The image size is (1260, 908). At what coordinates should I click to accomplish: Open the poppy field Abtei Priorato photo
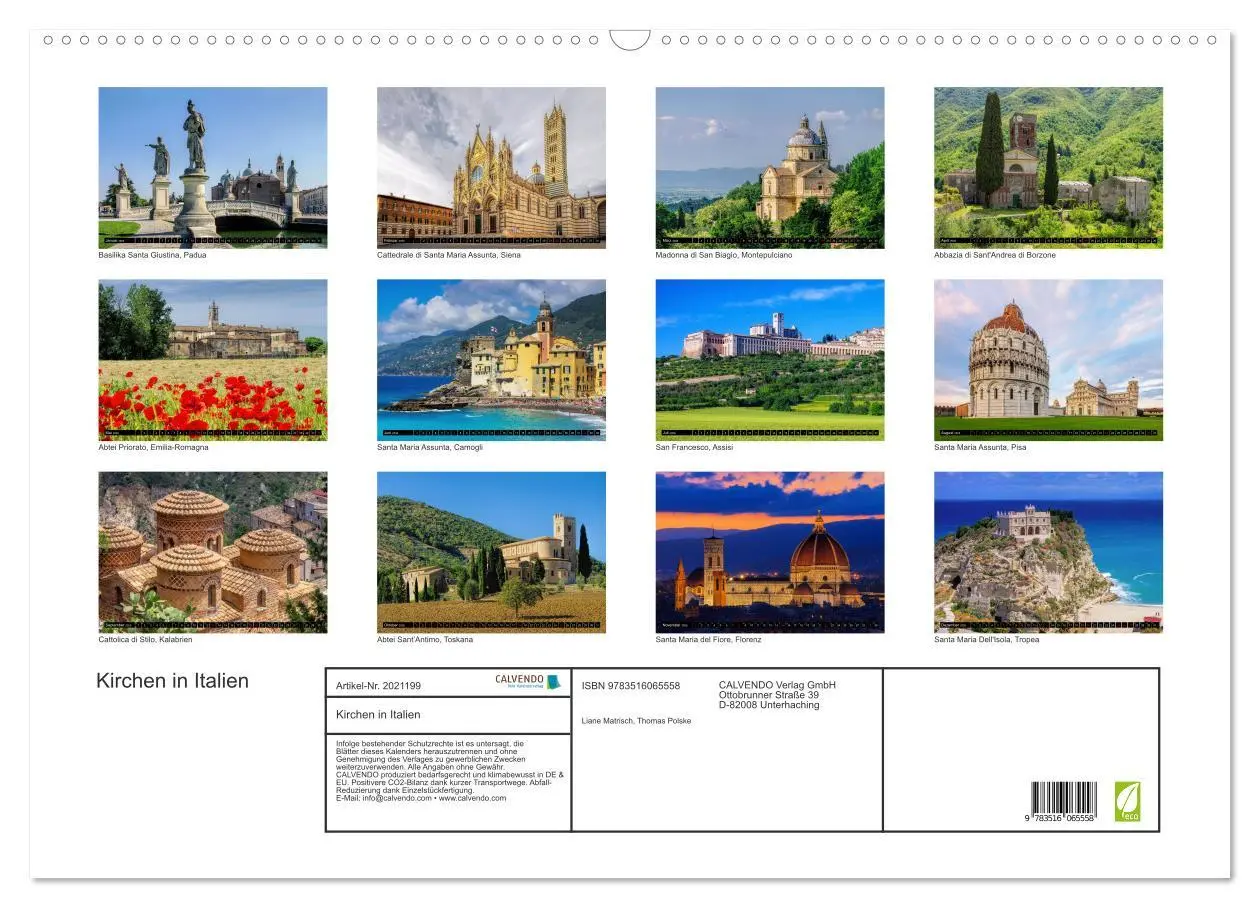212,360
